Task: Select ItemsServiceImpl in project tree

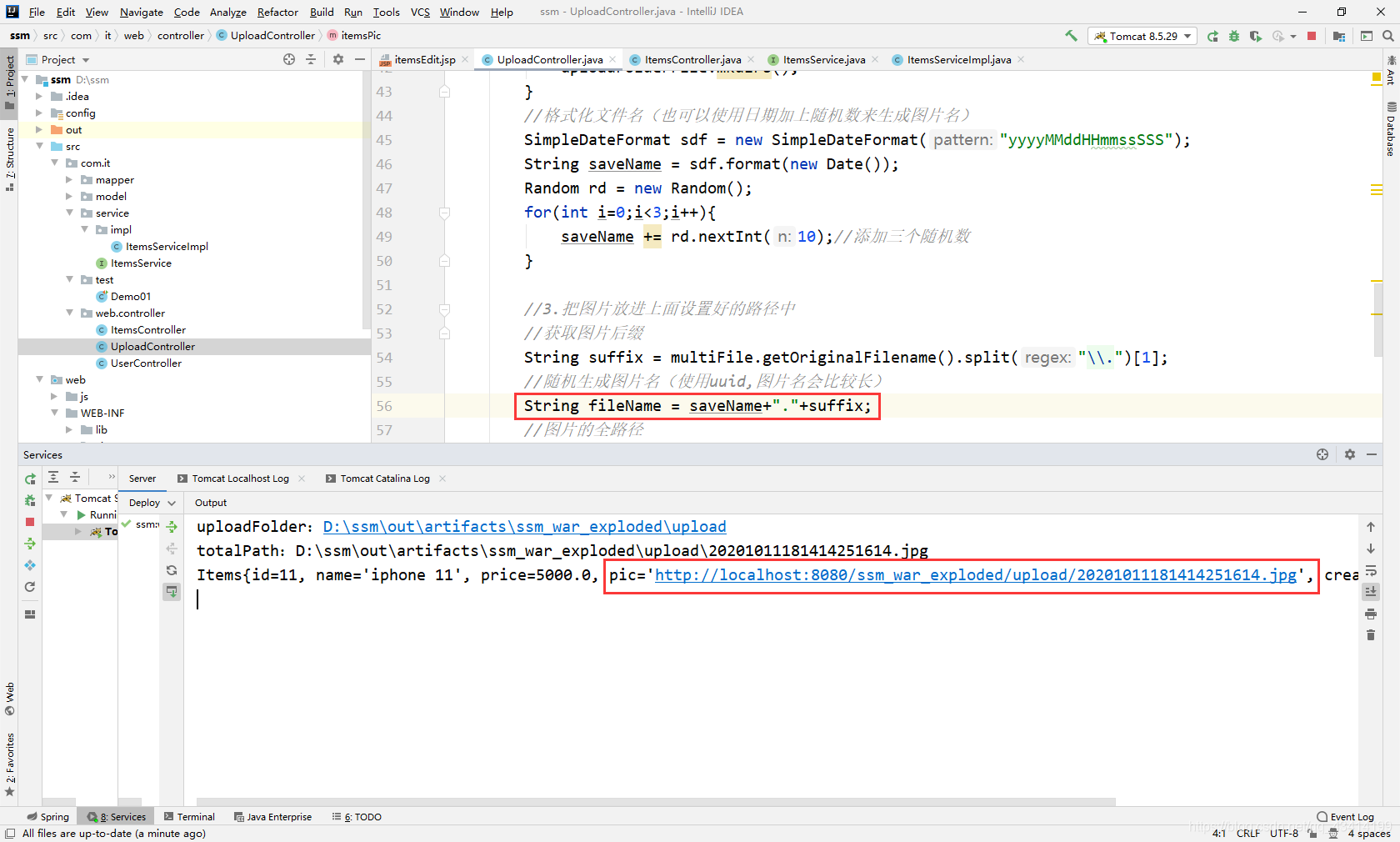Action: pos(167,247)
